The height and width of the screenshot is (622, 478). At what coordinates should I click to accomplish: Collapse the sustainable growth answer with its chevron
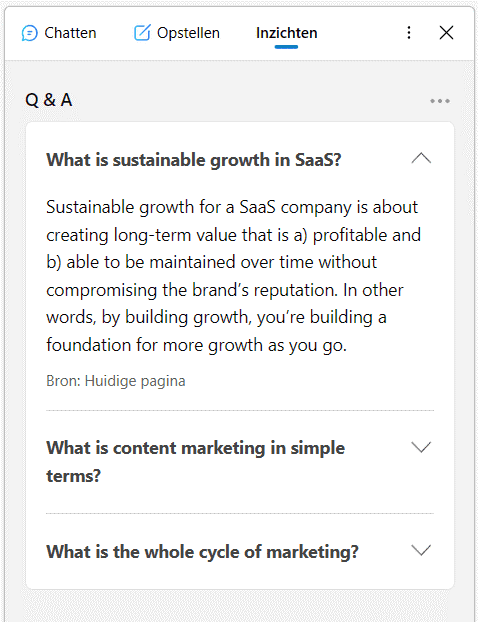point(421,159)
